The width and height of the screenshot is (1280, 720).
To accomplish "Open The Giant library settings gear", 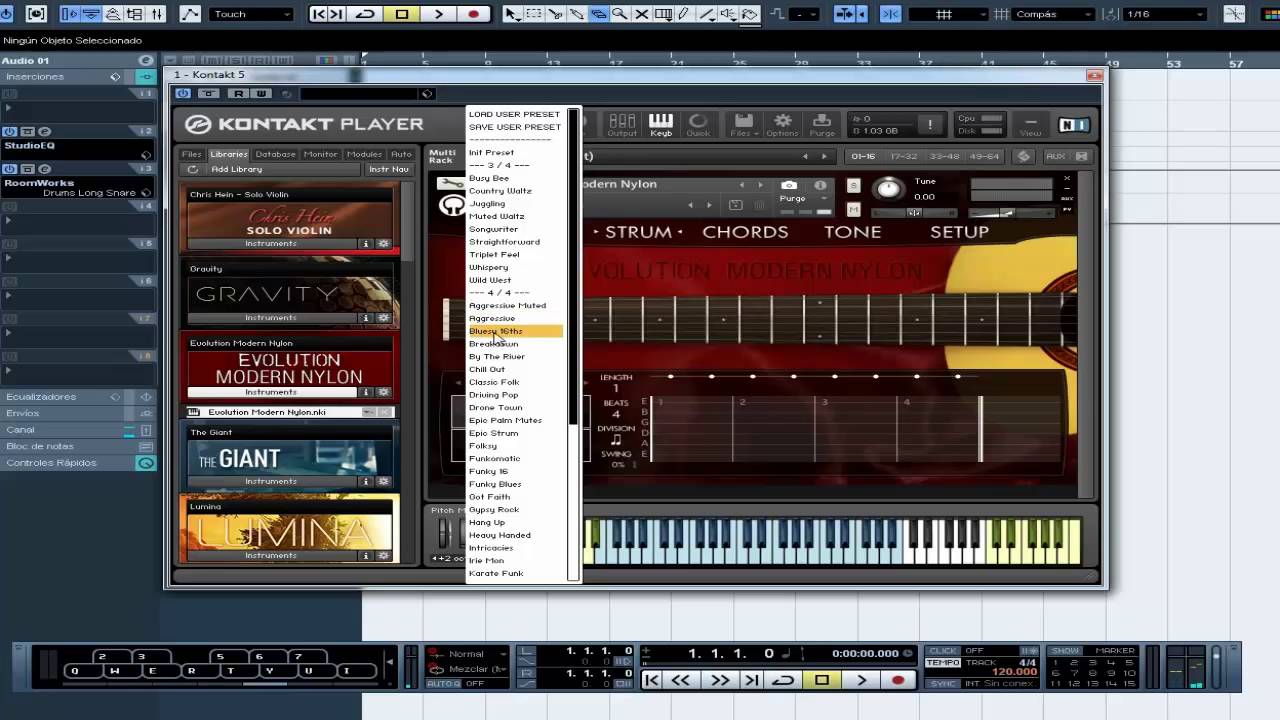I will (x=383, y=482).
